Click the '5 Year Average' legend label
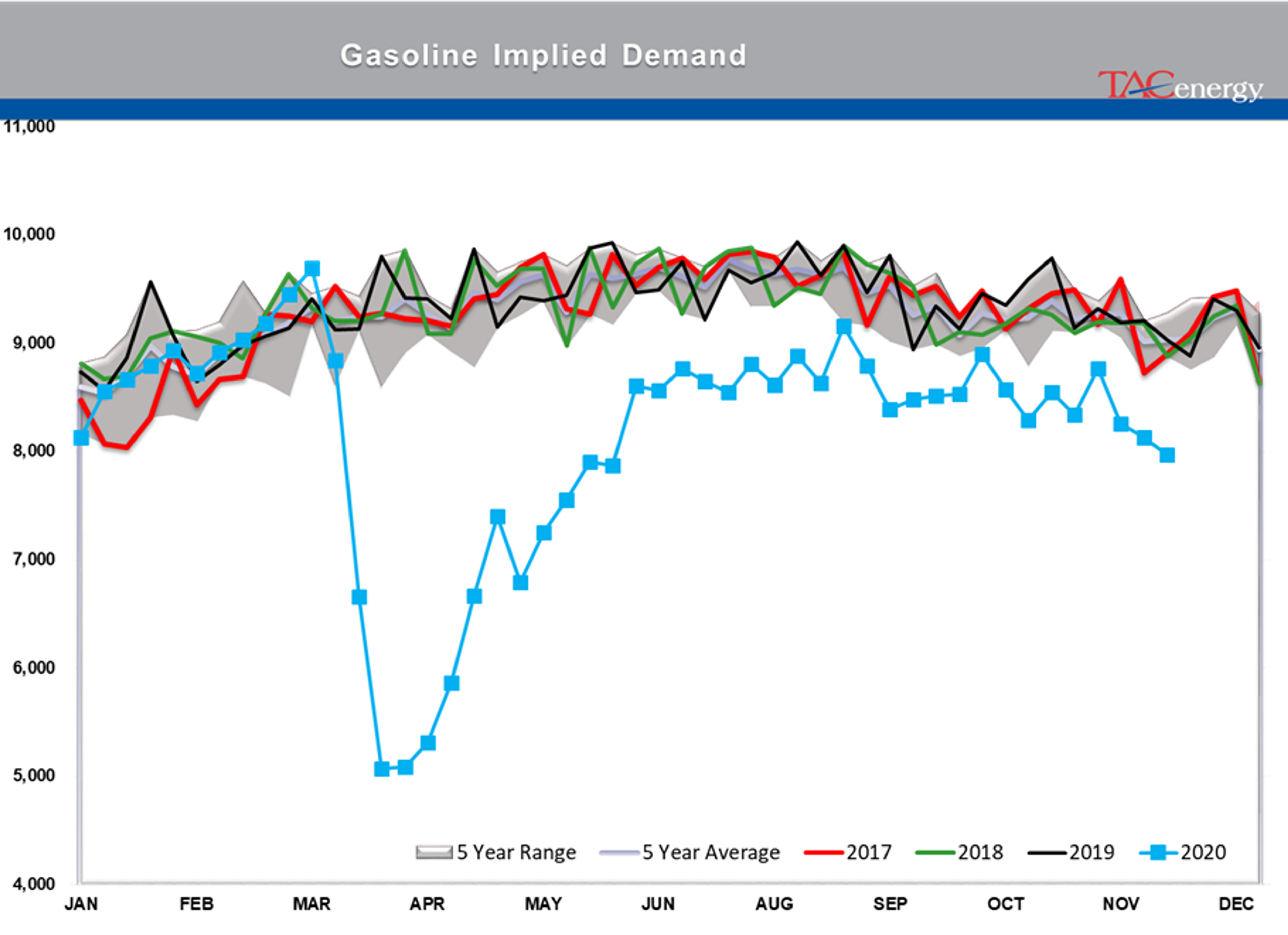This screenshot has width=1288, height=935. click(711, 852)
